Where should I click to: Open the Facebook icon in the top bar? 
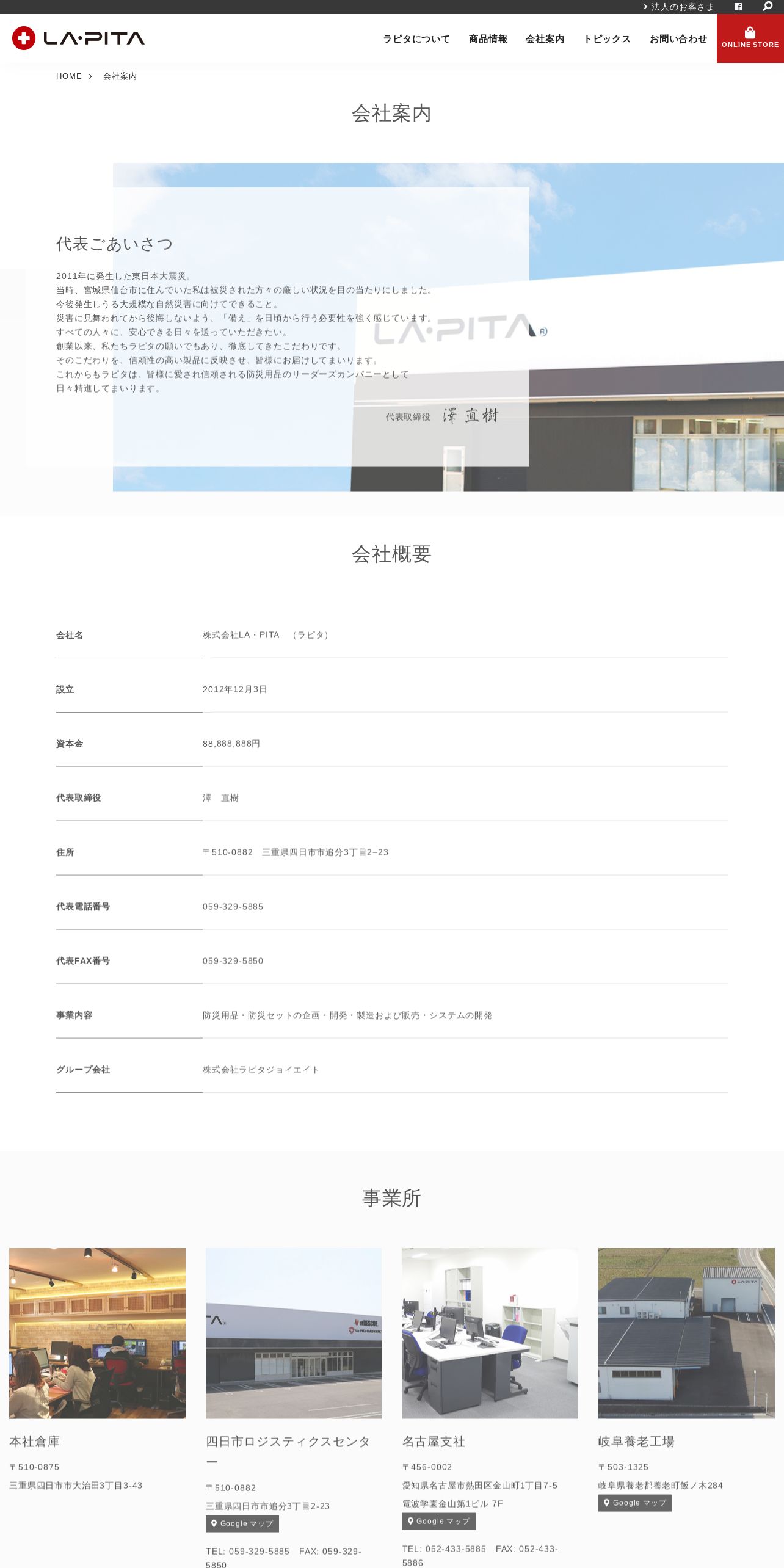point(738,7)
